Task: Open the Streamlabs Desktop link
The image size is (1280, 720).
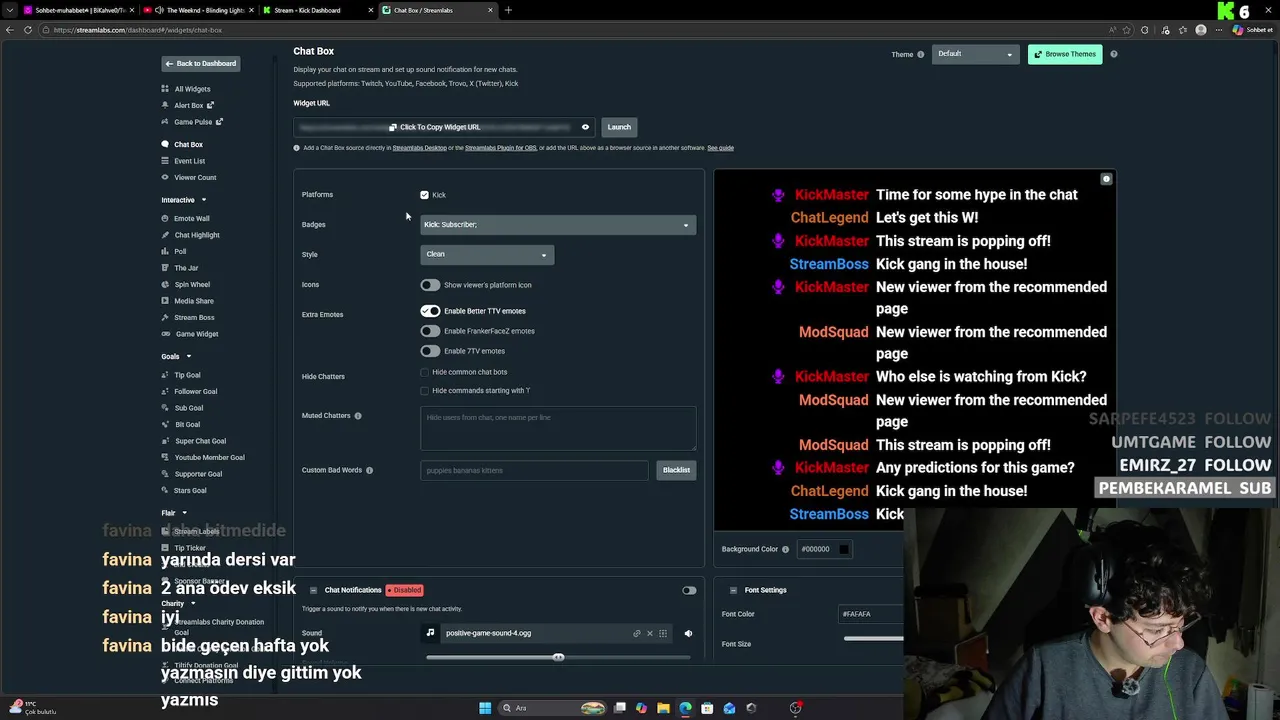Action: [419, 148]
